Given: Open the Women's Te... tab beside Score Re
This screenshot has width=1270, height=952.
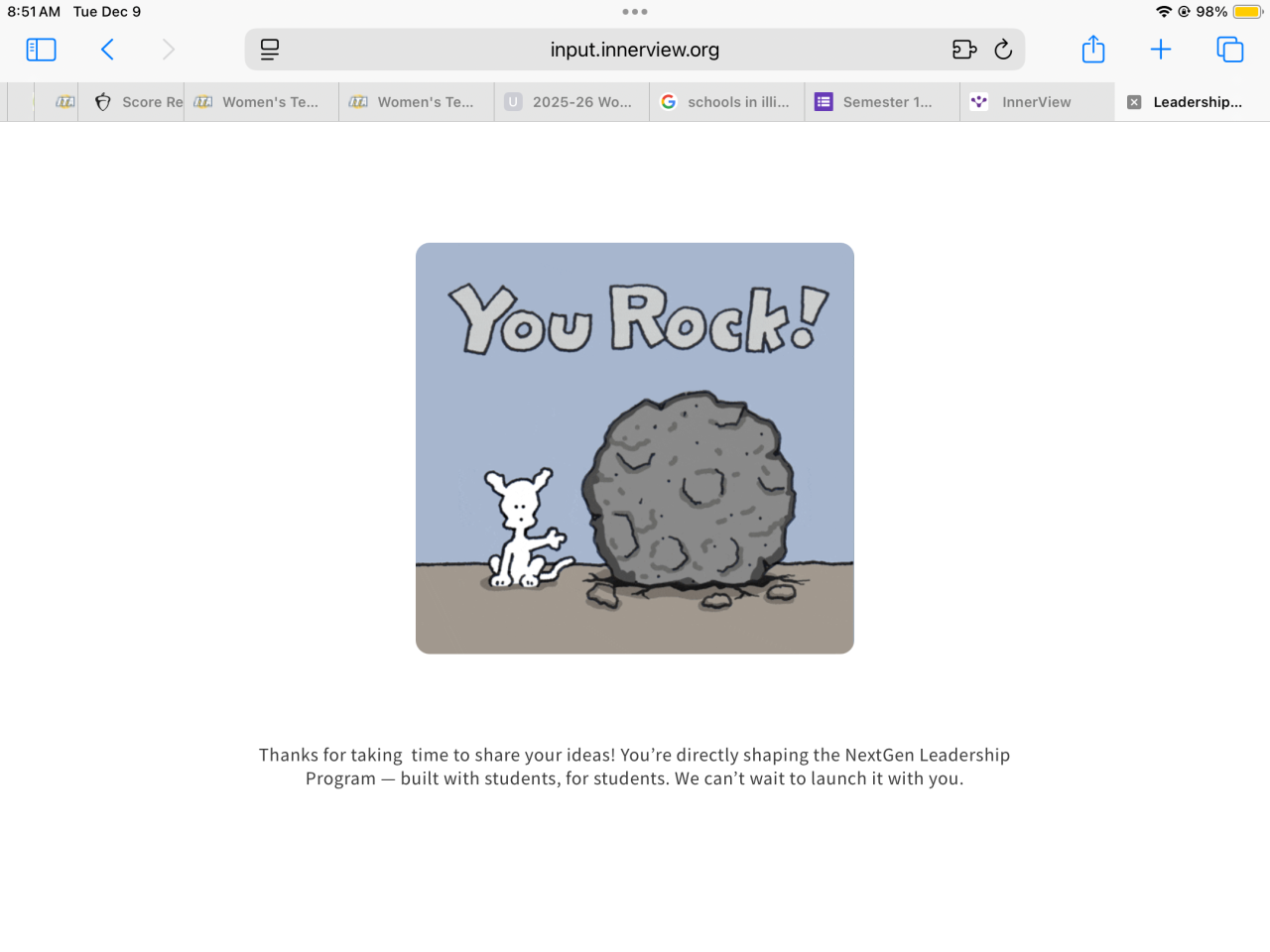Looking at the screenshot, I should coord(262,102).
